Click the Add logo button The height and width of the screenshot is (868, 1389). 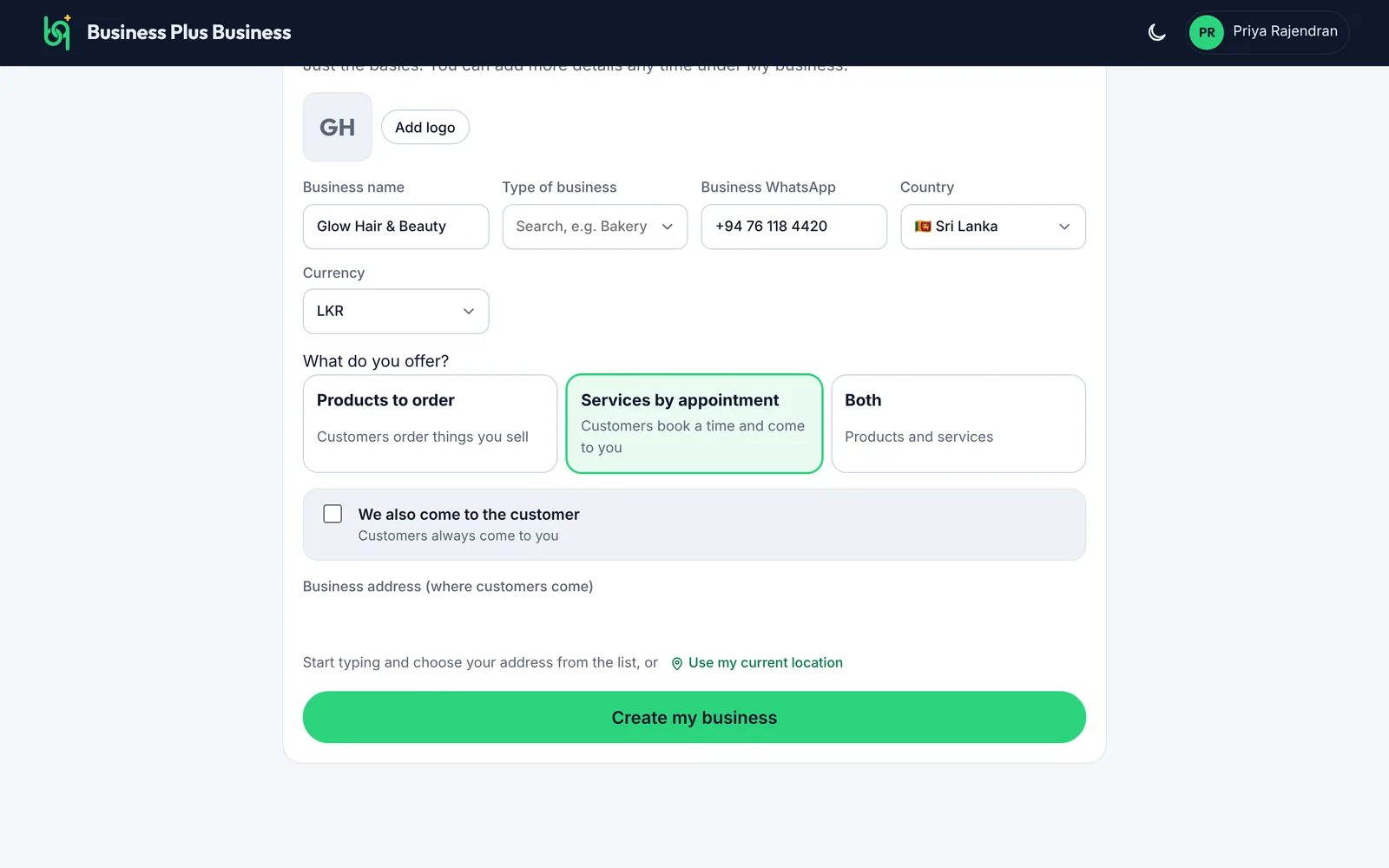[x=425, y=127]
